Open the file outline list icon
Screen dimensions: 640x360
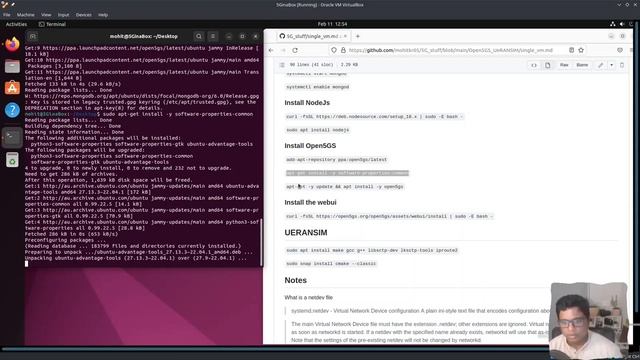coord(282,65)
